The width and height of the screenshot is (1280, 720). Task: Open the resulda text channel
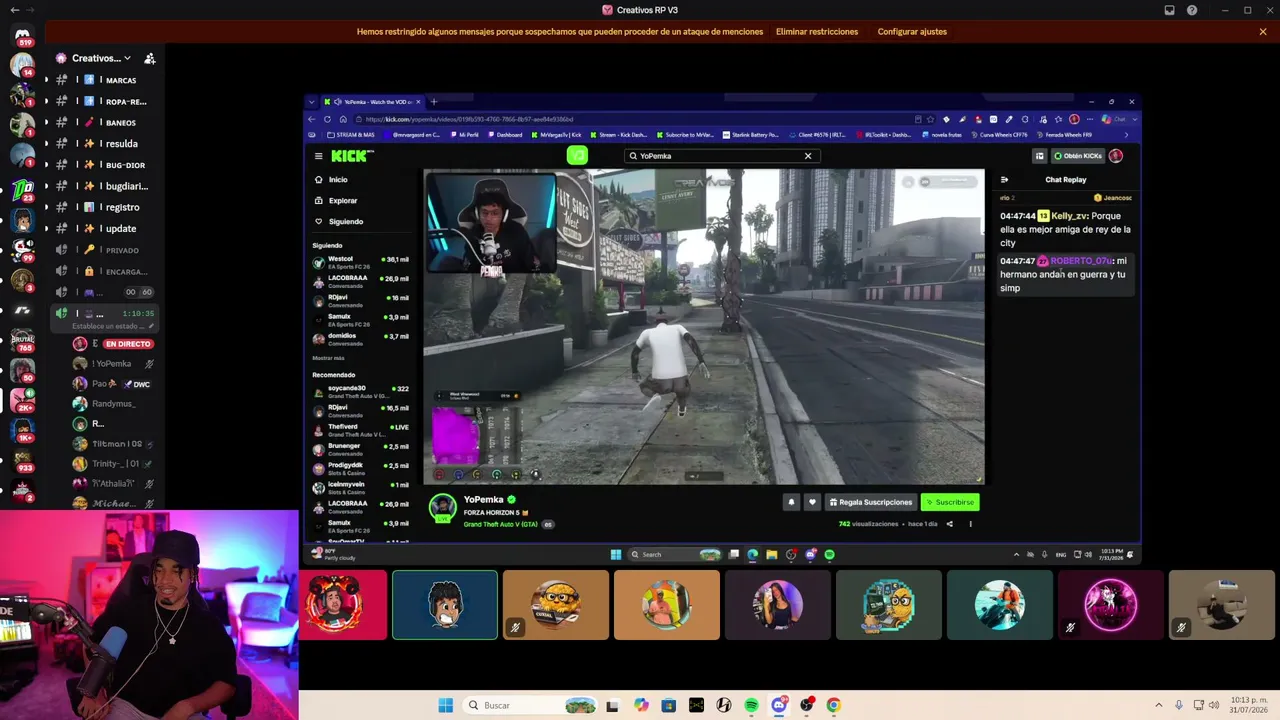point(104,143)
